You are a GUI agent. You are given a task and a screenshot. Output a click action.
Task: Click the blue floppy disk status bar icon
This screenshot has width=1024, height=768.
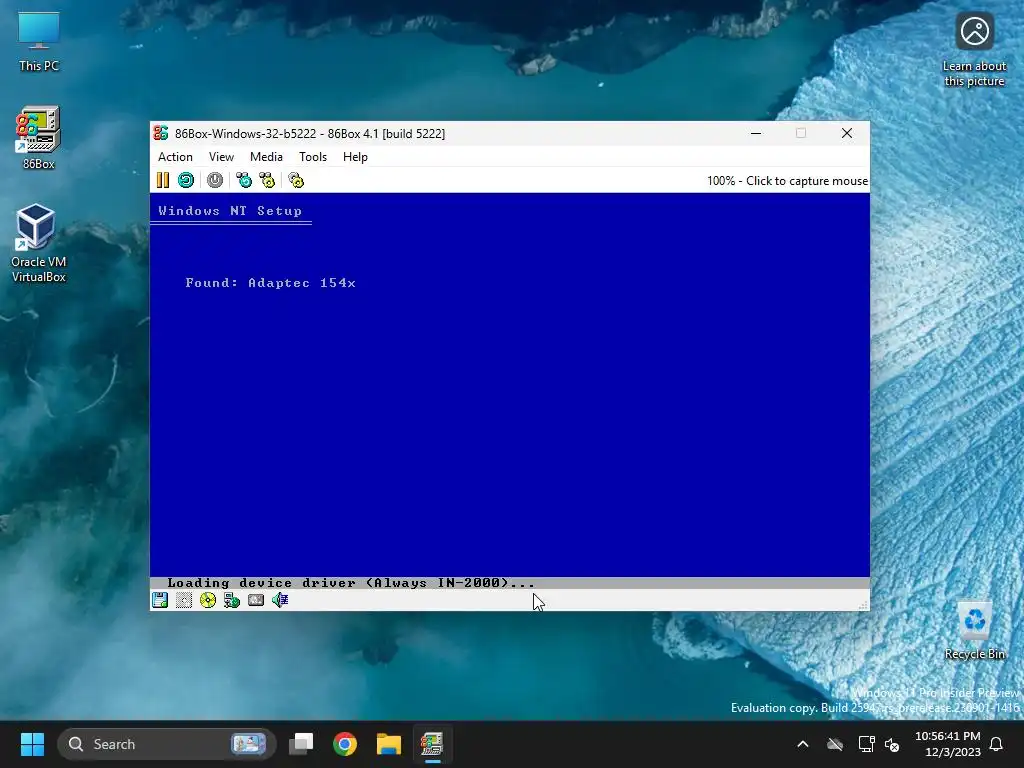click(x=160, y=600)
